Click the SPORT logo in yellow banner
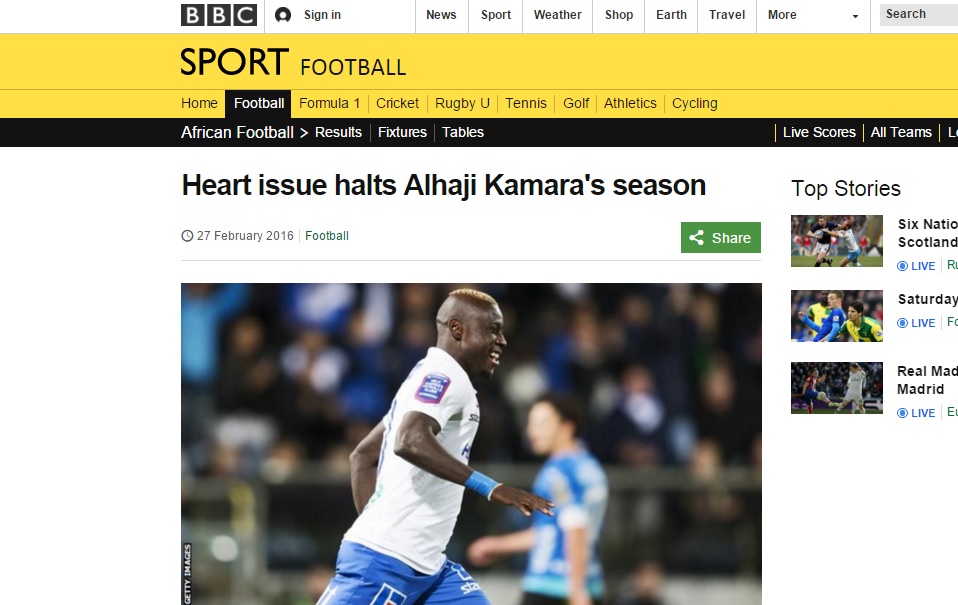The width and height of the screenshot is (958, 605). (x=235, y=62)
